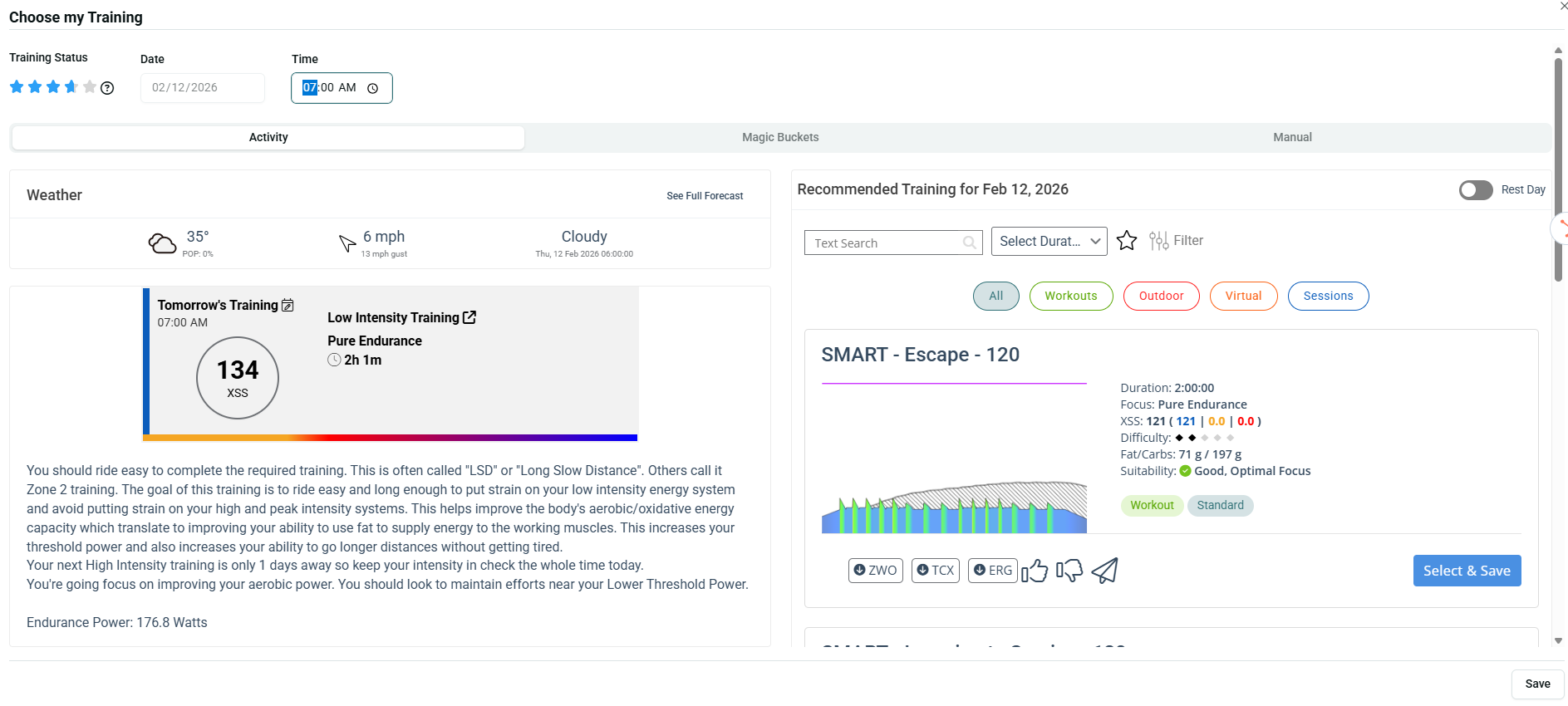Open the Filter sliders icon

pyautogui.click(x=1158, y=241)
